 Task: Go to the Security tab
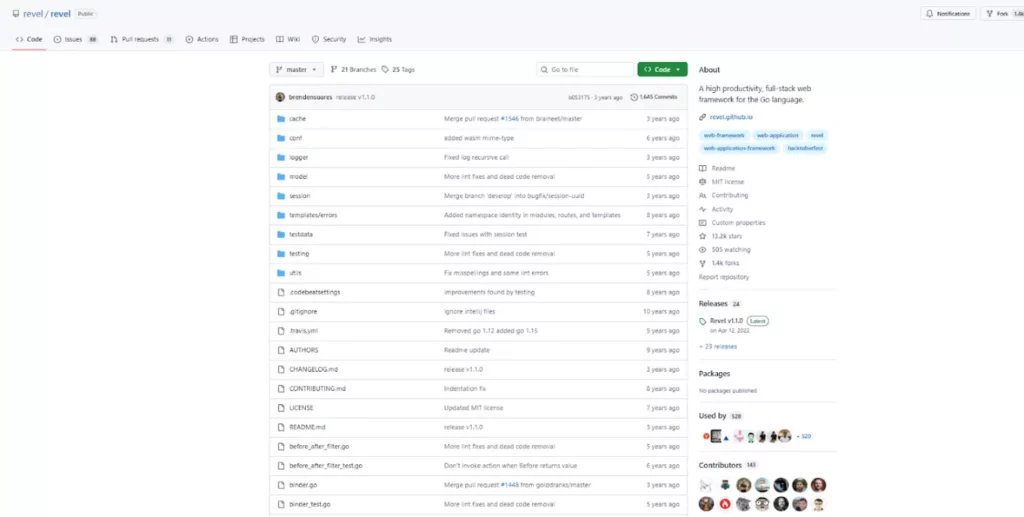click(x=329, y=39)
